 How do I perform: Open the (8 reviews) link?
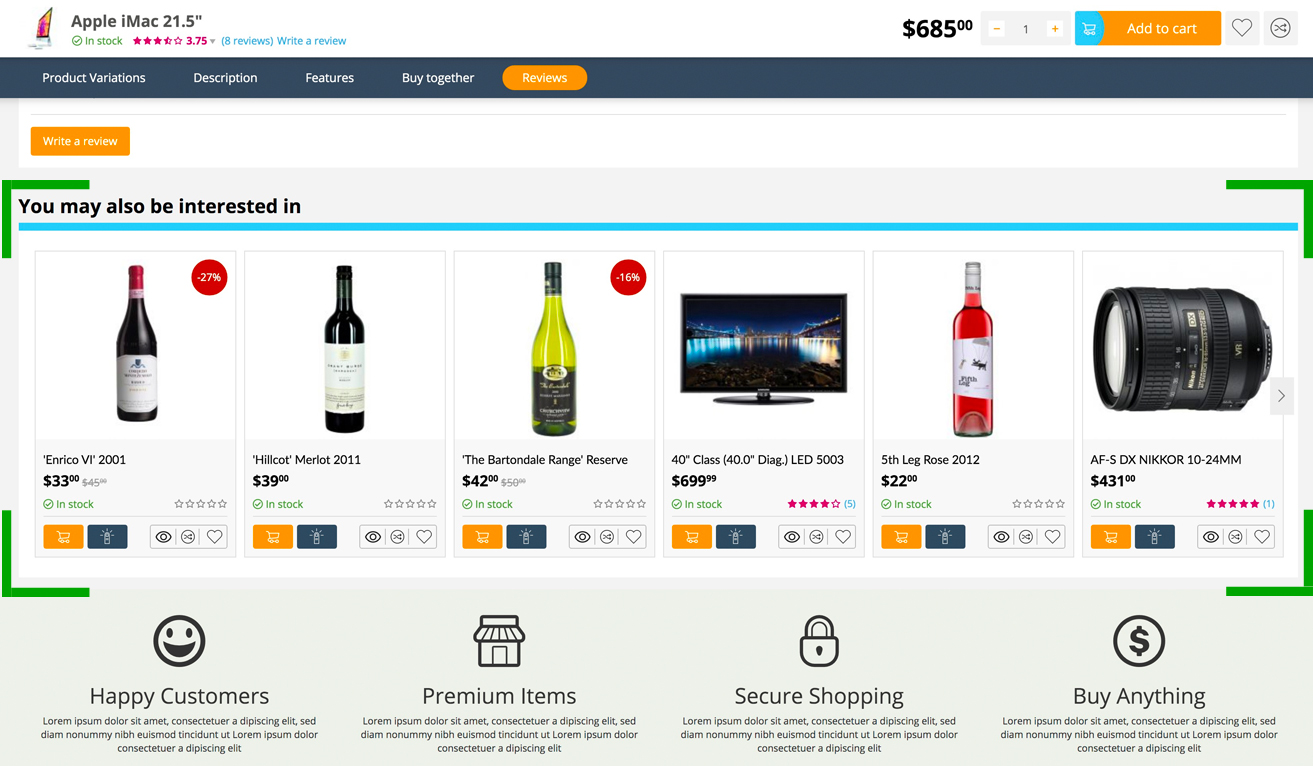[247, 41]
